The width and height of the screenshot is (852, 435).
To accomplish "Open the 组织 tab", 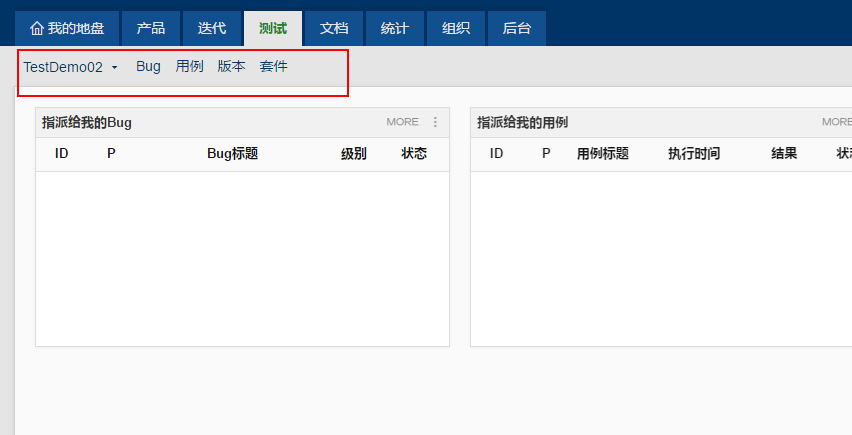I will coord(456,28).
